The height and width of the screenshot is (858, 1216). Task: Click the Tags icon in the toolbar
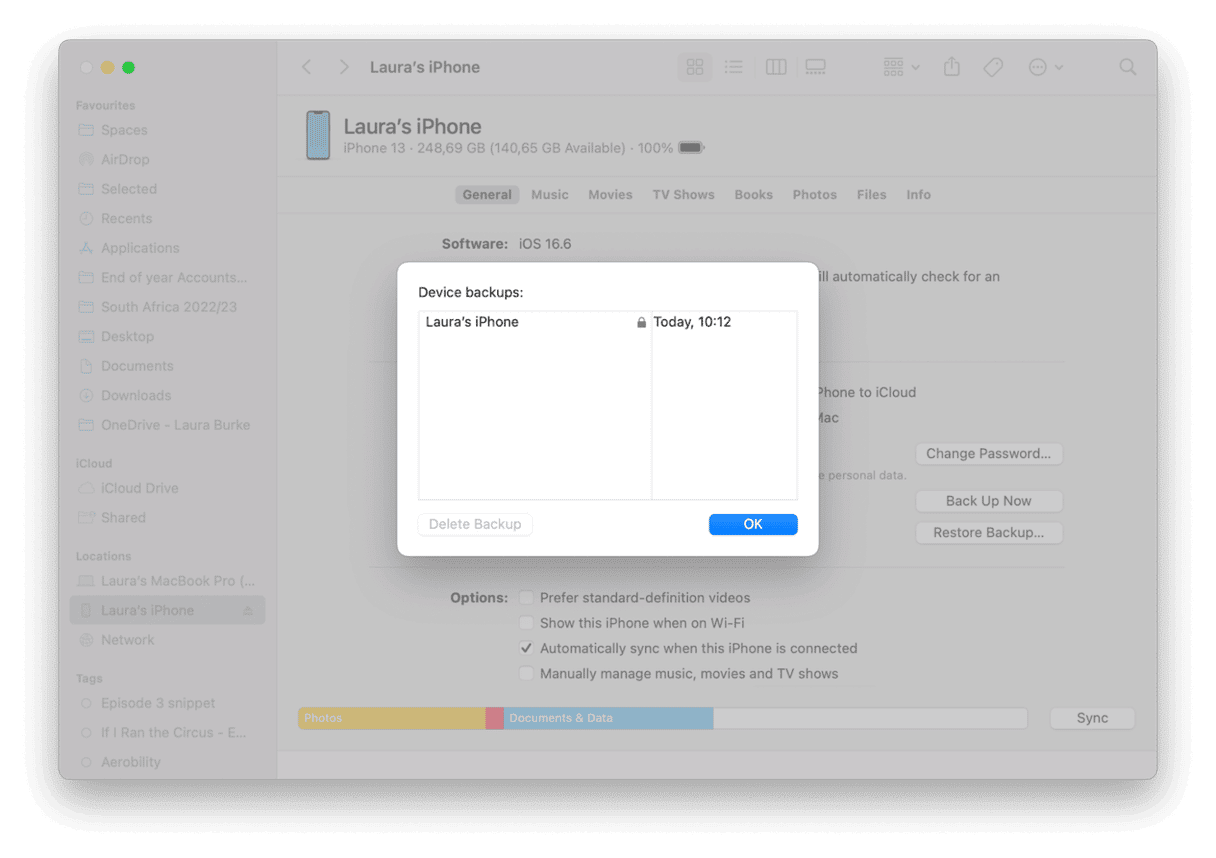[993, 66]
